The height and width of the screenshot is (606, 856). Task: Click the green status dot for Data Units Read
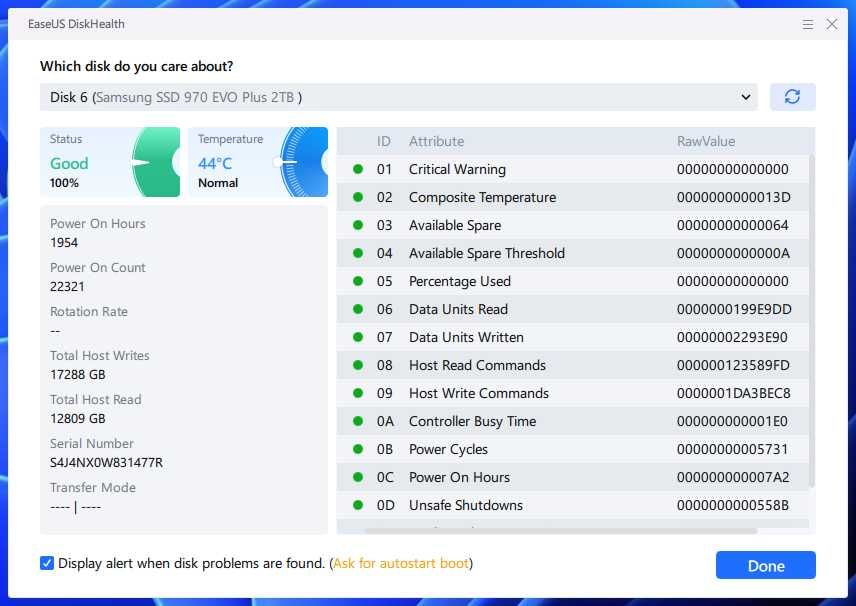tap(358, 309)
